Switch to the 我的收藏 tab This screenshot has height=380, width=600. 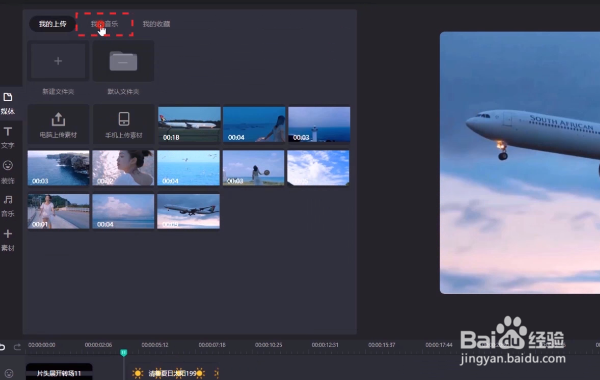tap(156, 24)
